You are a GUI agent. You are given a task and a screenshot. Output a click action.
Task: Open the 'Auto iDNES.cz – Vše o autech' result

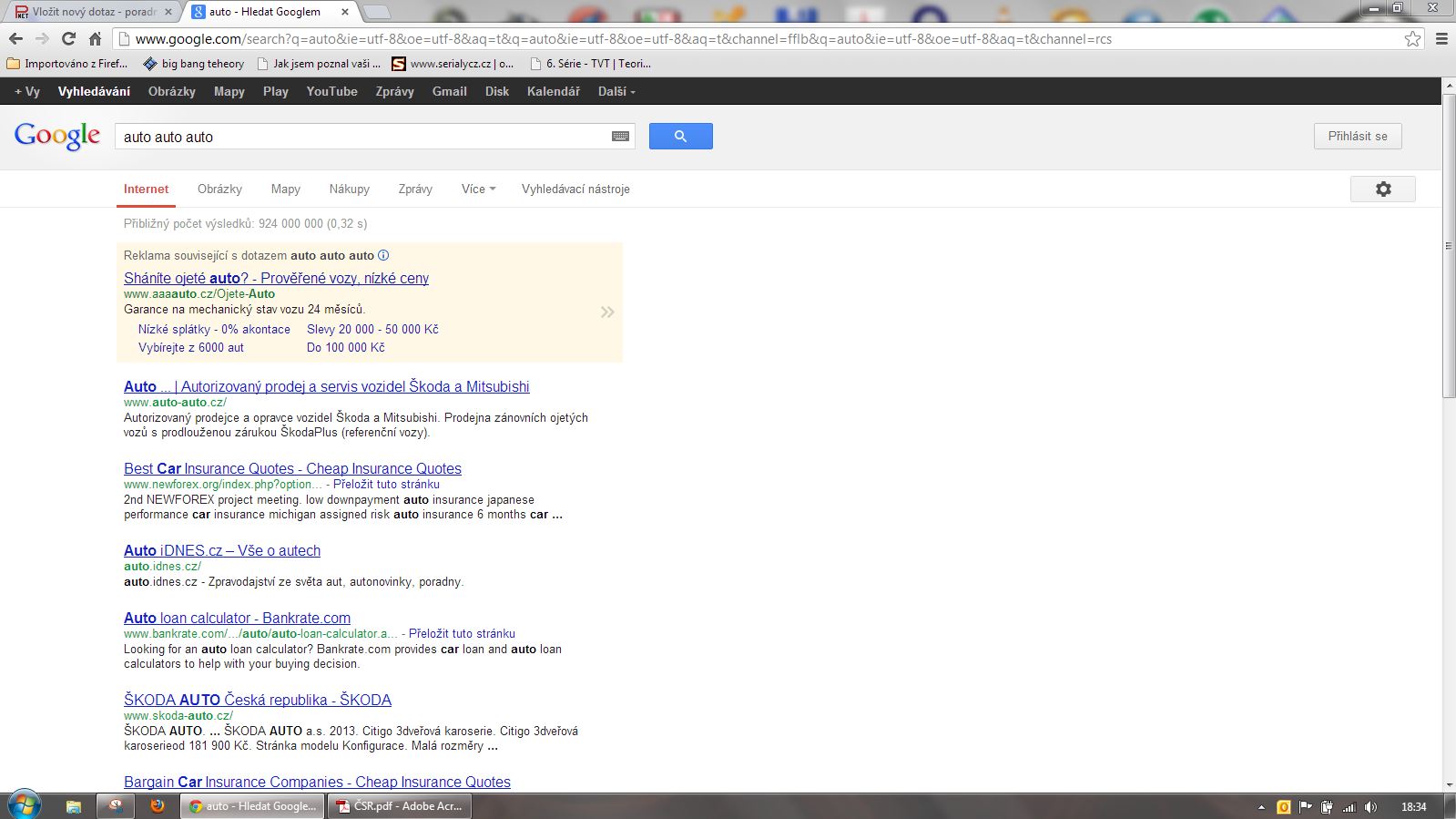pyautogui.click(x=222, y=551)
